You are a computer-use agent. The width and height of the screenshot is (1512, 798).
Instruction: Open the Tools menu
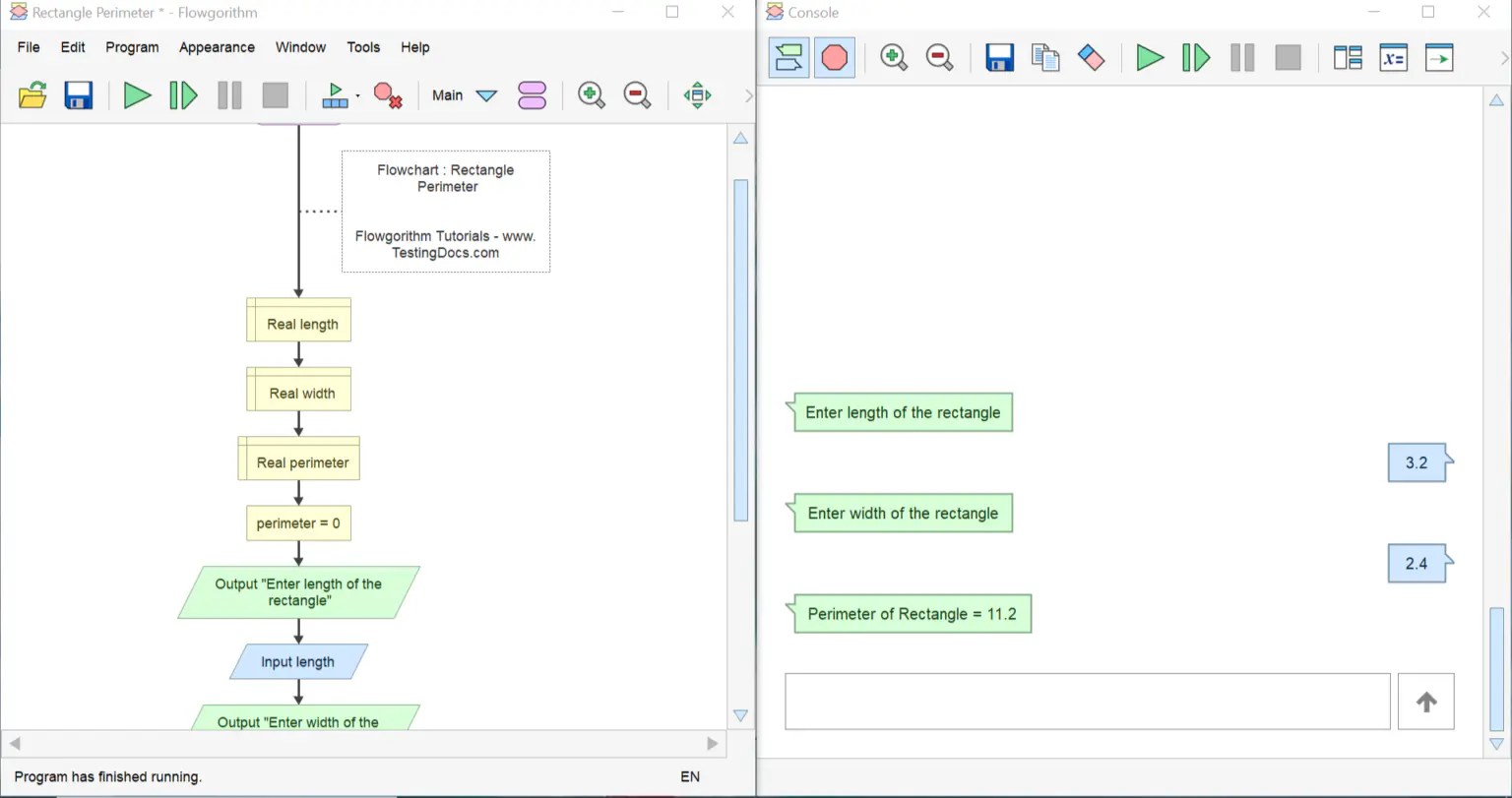[x=363, y=47]
